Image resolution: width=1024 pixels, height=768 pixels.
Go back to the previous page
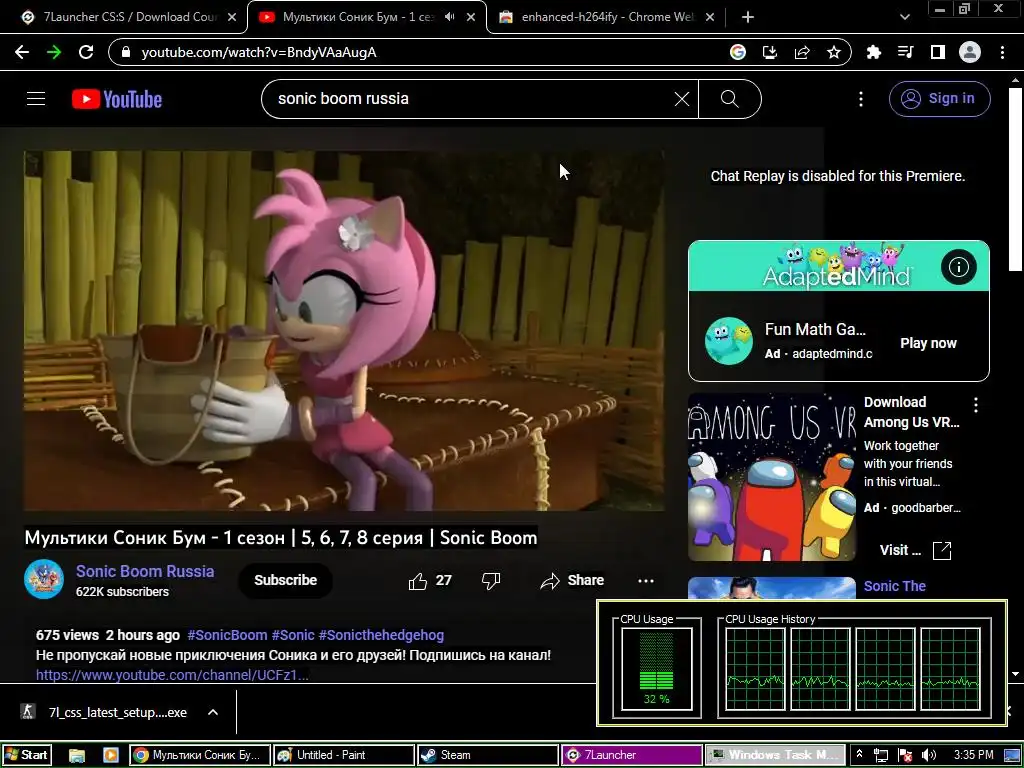[22, 52]
